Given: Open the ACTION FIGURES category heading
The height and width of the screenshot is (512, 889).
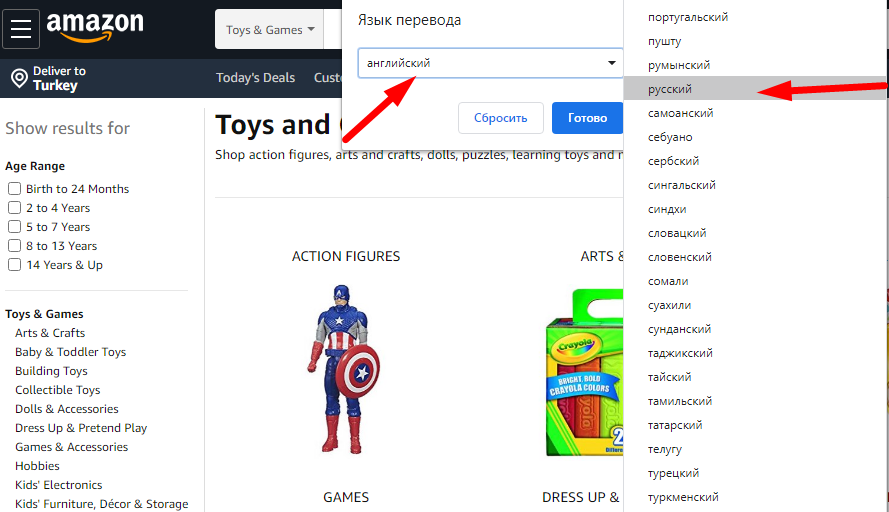Looking at the screenshot, I should tap(346, 256).
